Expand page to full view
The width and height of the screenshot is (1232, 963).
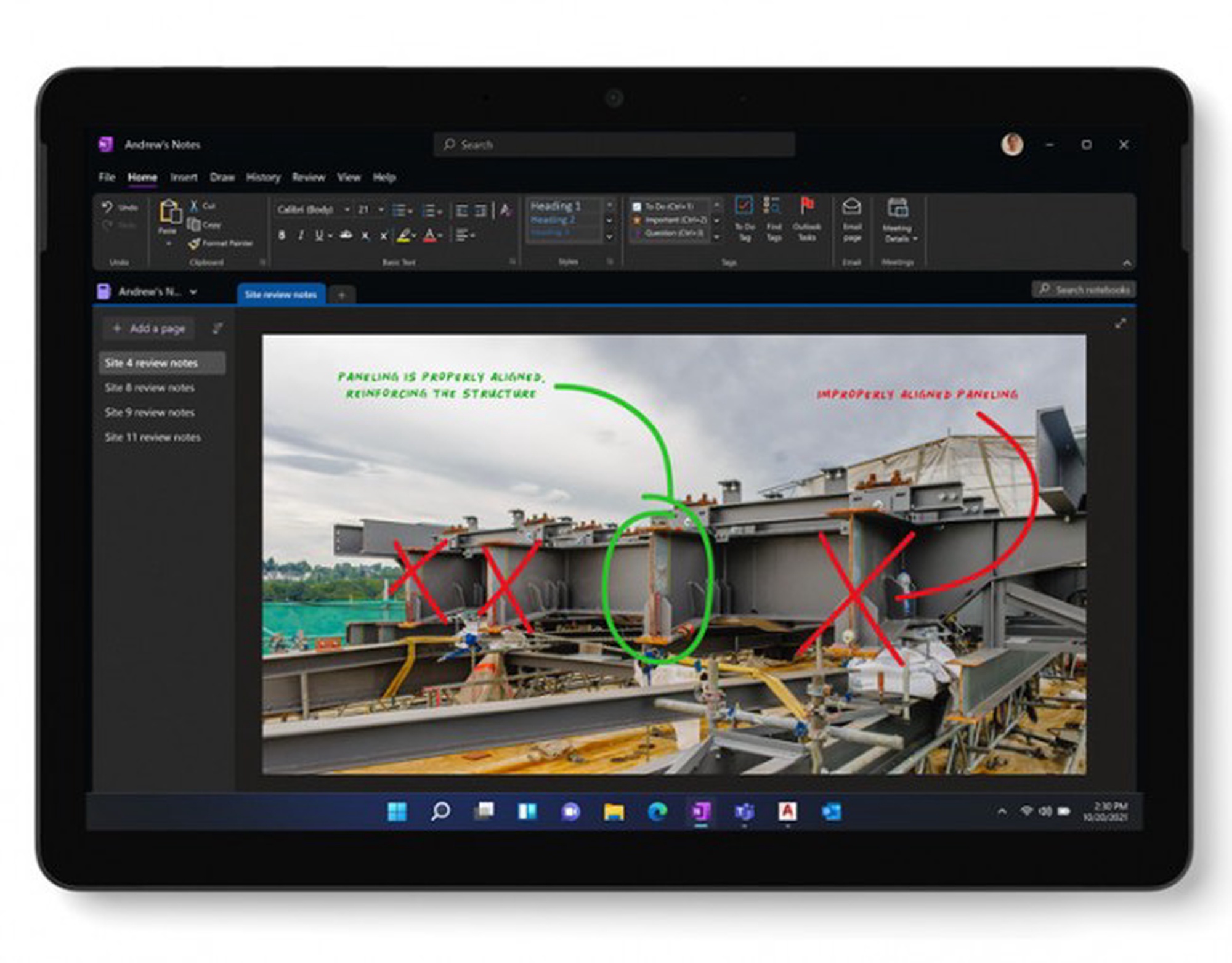tap(1121, 323)
